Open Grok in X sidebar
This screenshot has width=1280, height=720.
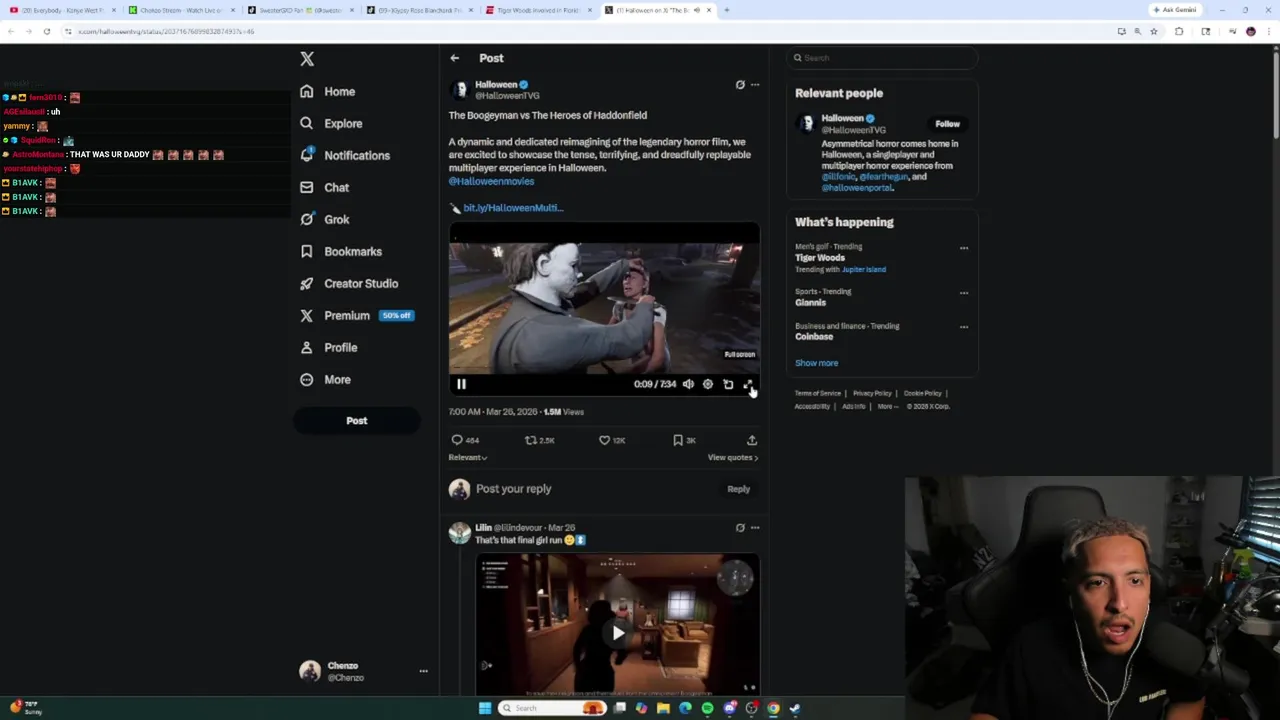click(324, 219)
